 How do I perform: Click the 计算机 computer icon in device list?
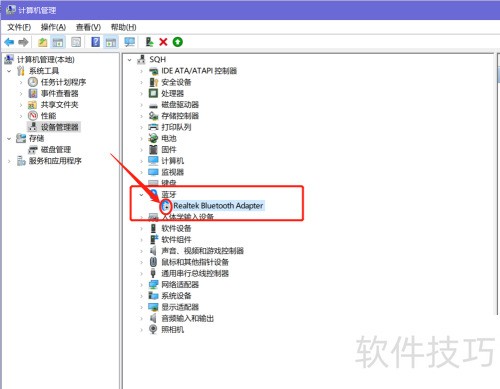pyautogui.click(x=153, y=161)
